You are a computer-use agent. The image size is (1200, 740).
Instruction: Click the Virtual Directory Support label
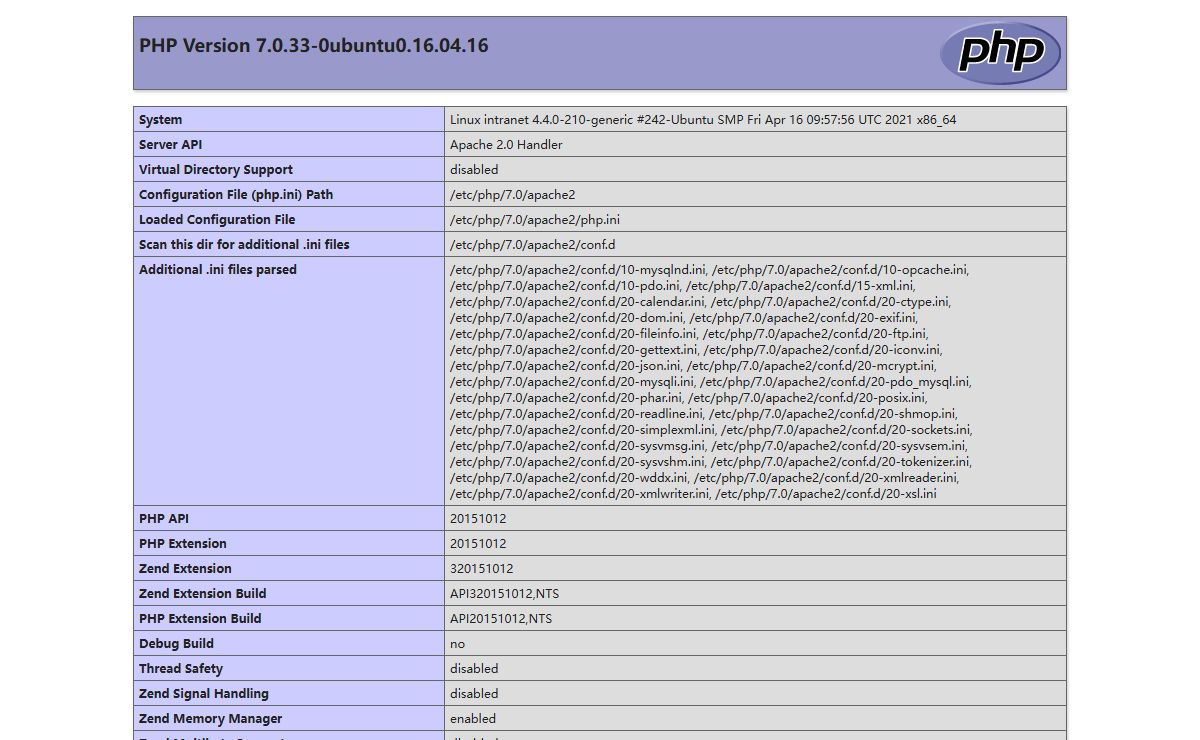click(216, 169)
